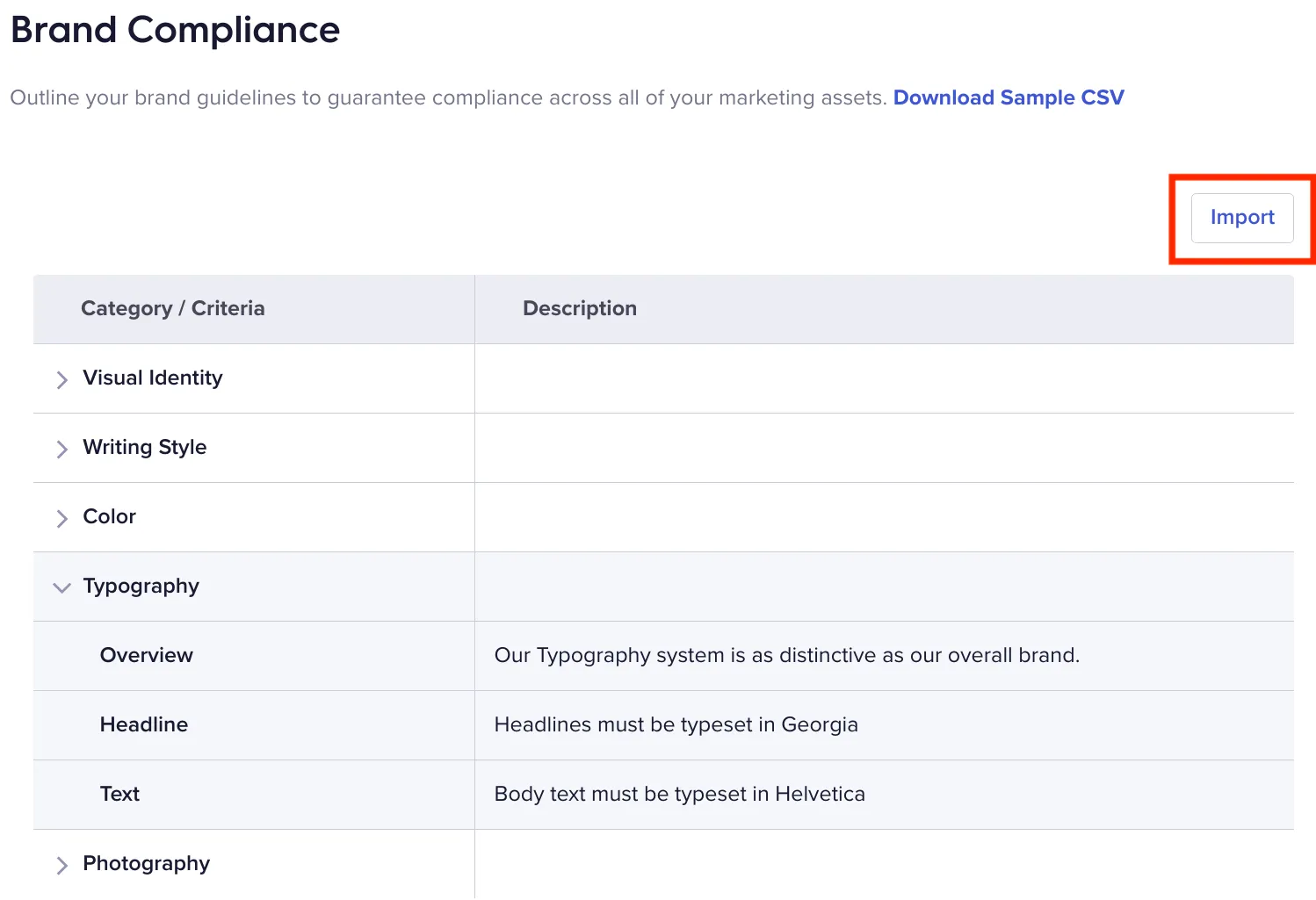Image resolution: width=1316 pixels, height=900 pixels.
Task: Select the Headline criteria row
Action: [x=663, y=725]
